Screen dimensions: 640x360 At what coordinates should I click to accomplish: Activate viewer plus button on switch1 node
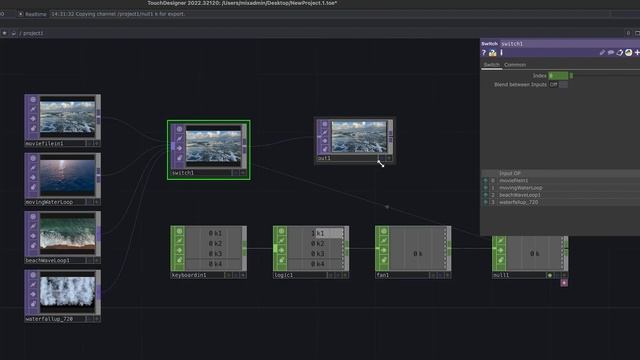tap(243, 173)
